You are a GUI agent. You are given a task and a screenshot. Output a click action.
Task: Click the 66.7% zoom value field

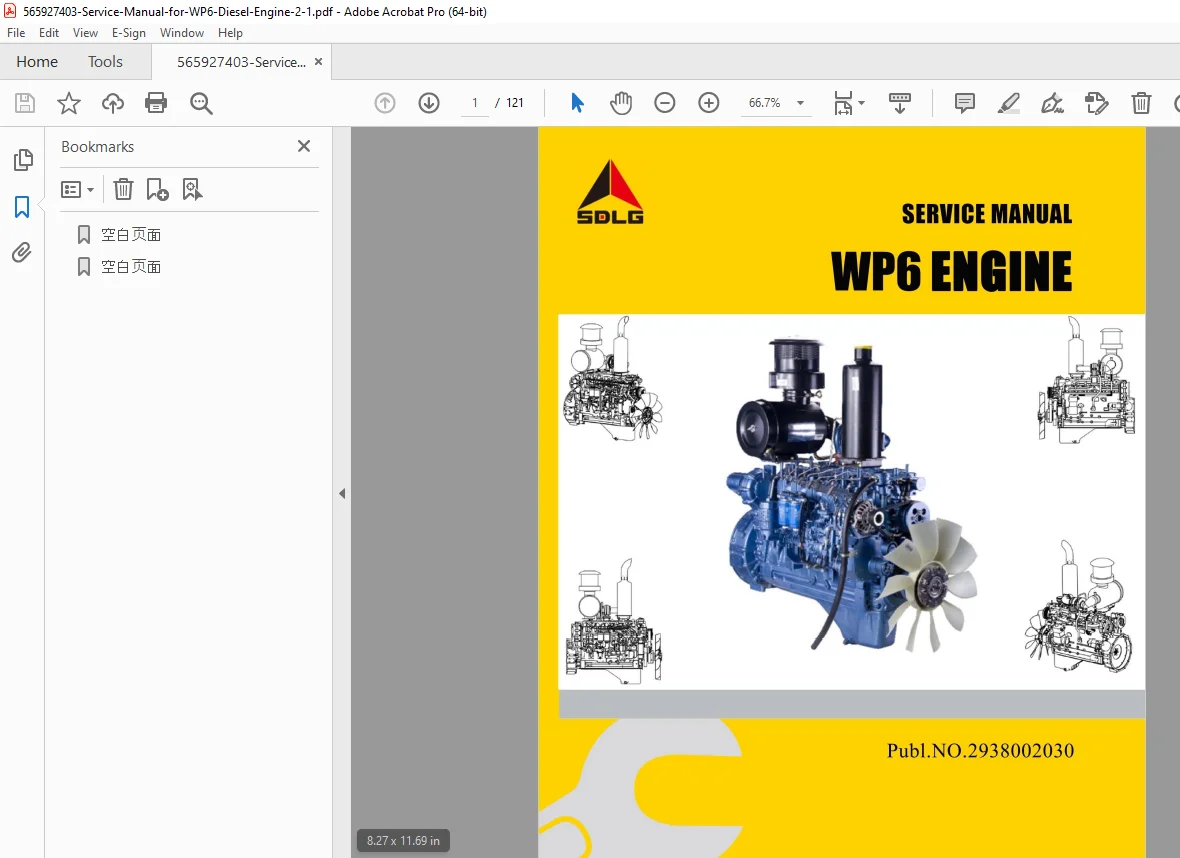765,103
